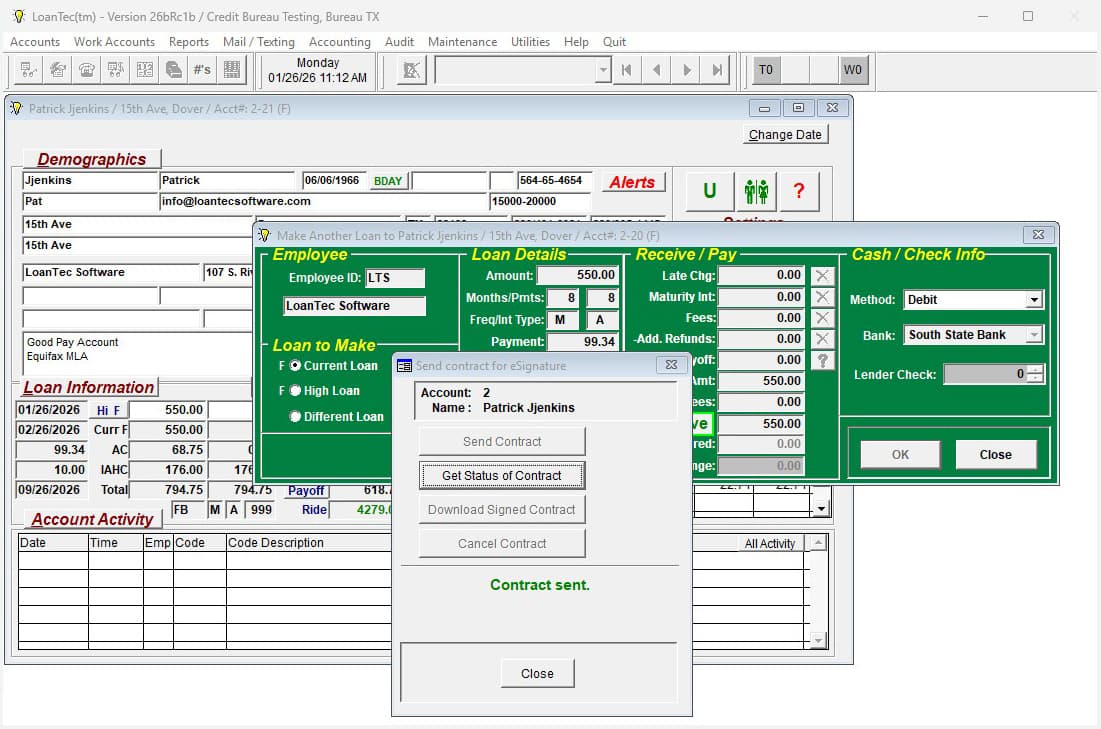Click the BDAY button
Viewport: 1101px width, 729px height.
(x=388, y=181)
